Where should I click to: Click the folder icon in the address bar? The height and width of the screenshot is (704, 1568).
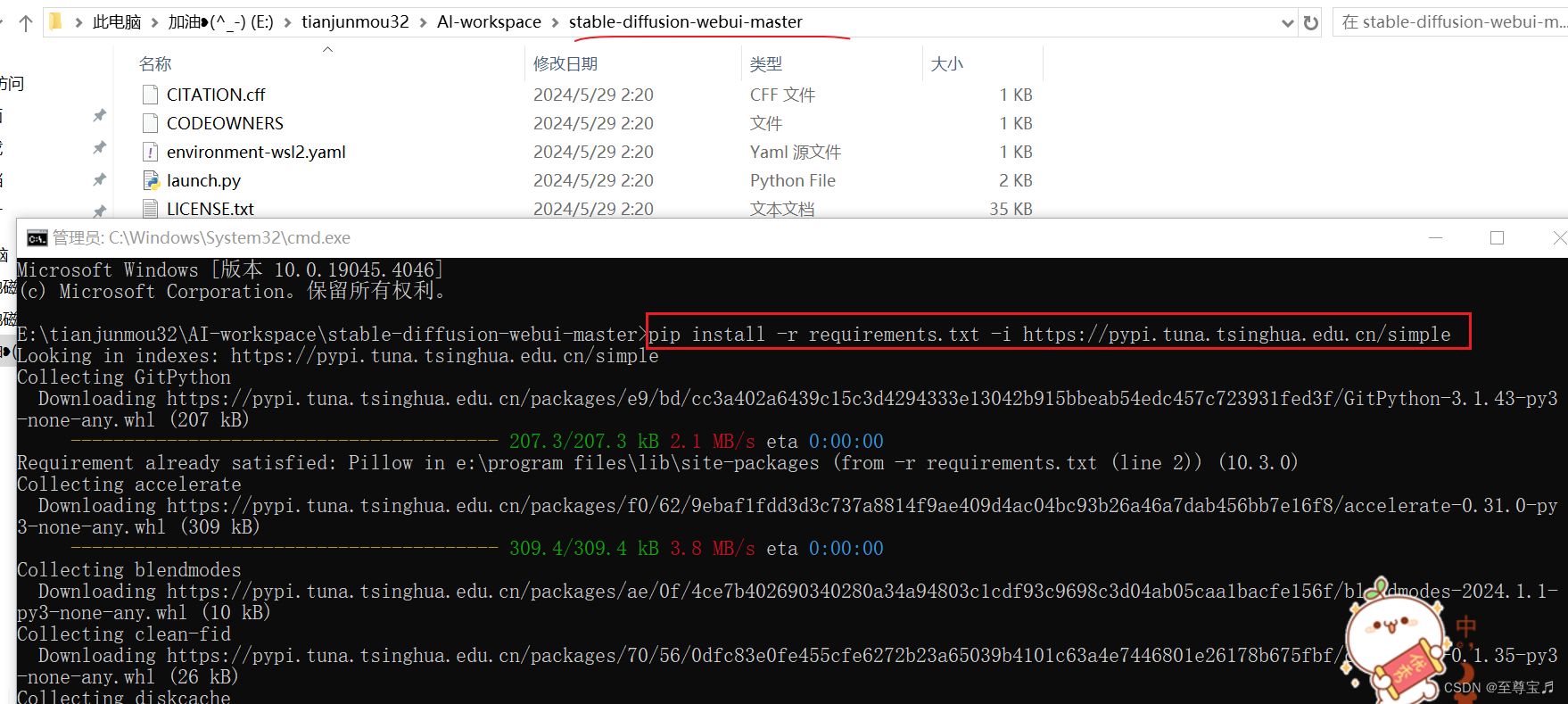[56, 21]
